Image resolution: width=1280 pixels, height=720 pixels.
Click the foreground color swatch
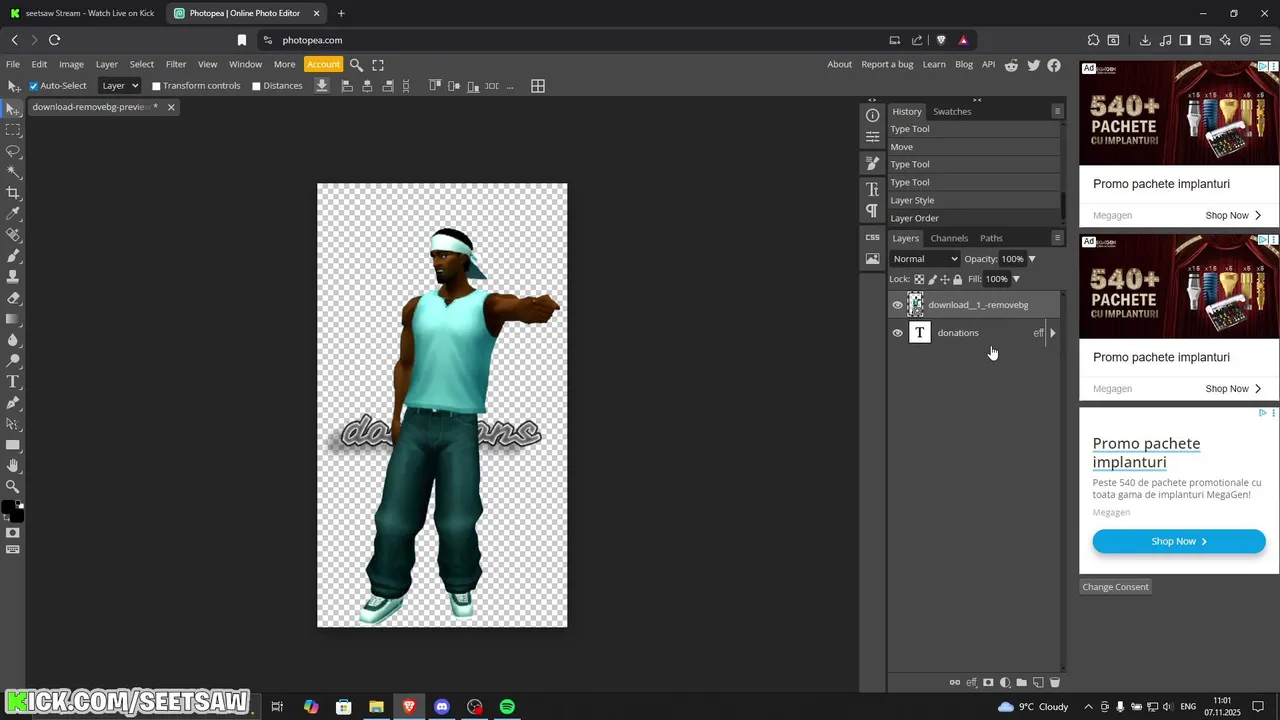pyautogui.click(x=7, y=507)
